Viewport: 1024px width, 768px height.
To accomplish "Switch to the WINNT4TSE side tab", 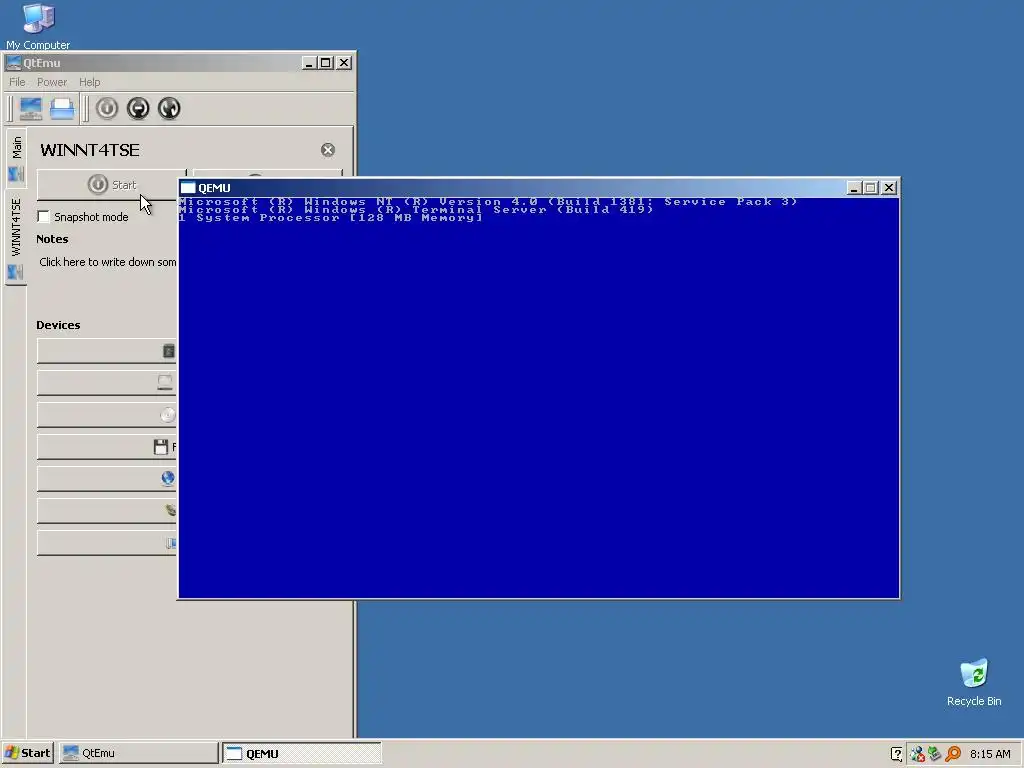I will click(16, 238).
